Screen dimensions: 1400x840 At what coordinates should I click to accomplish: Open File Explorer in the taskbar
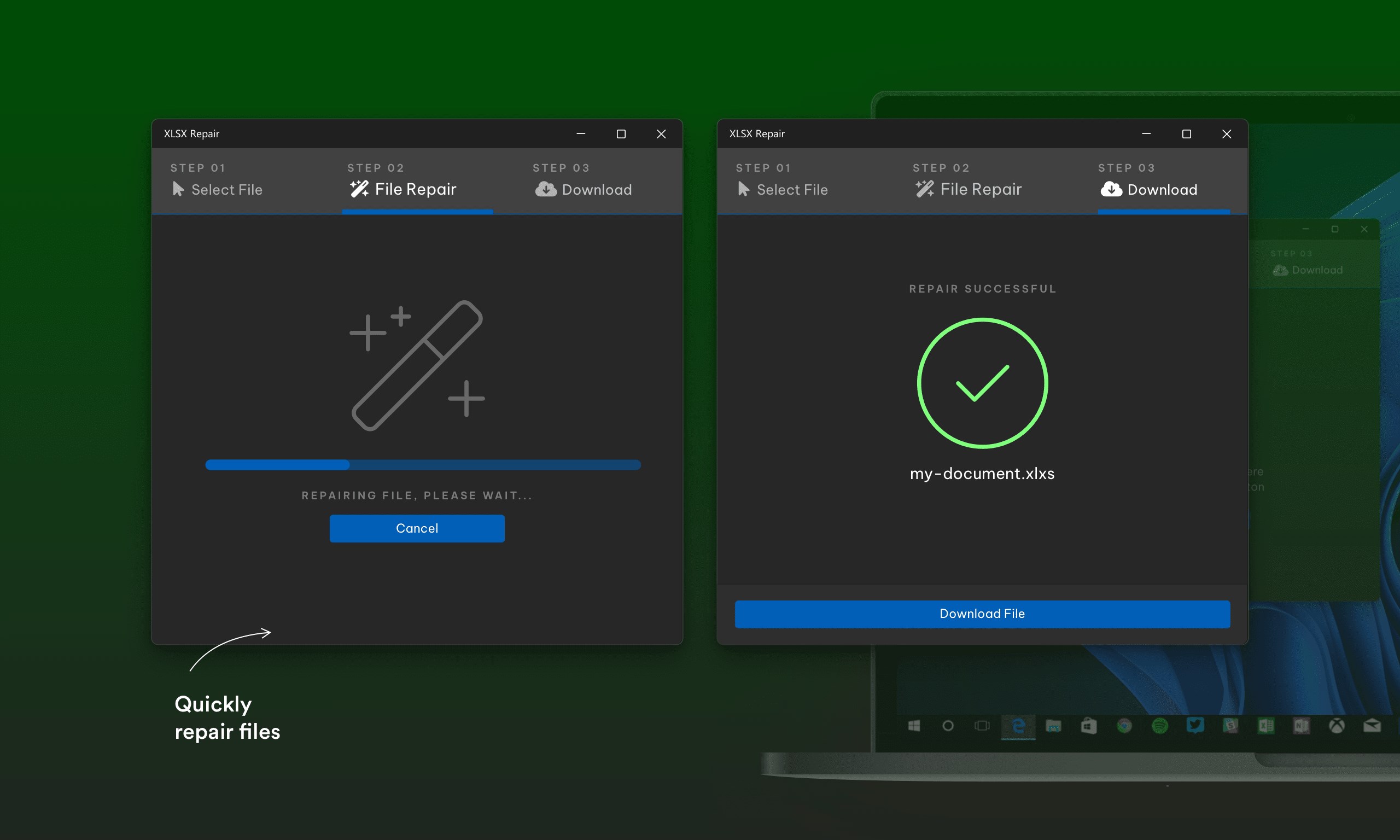pos(1053,726)
